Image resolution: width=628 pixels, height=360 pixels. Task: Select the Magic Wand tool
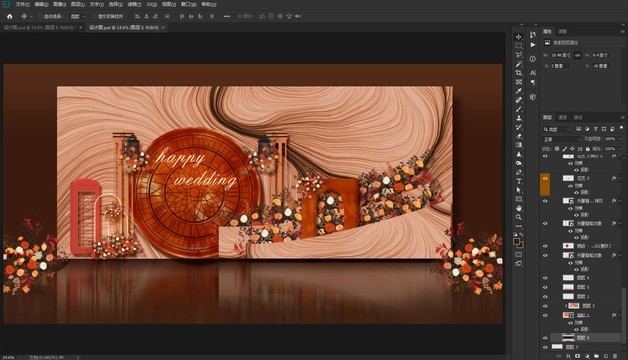519,64
